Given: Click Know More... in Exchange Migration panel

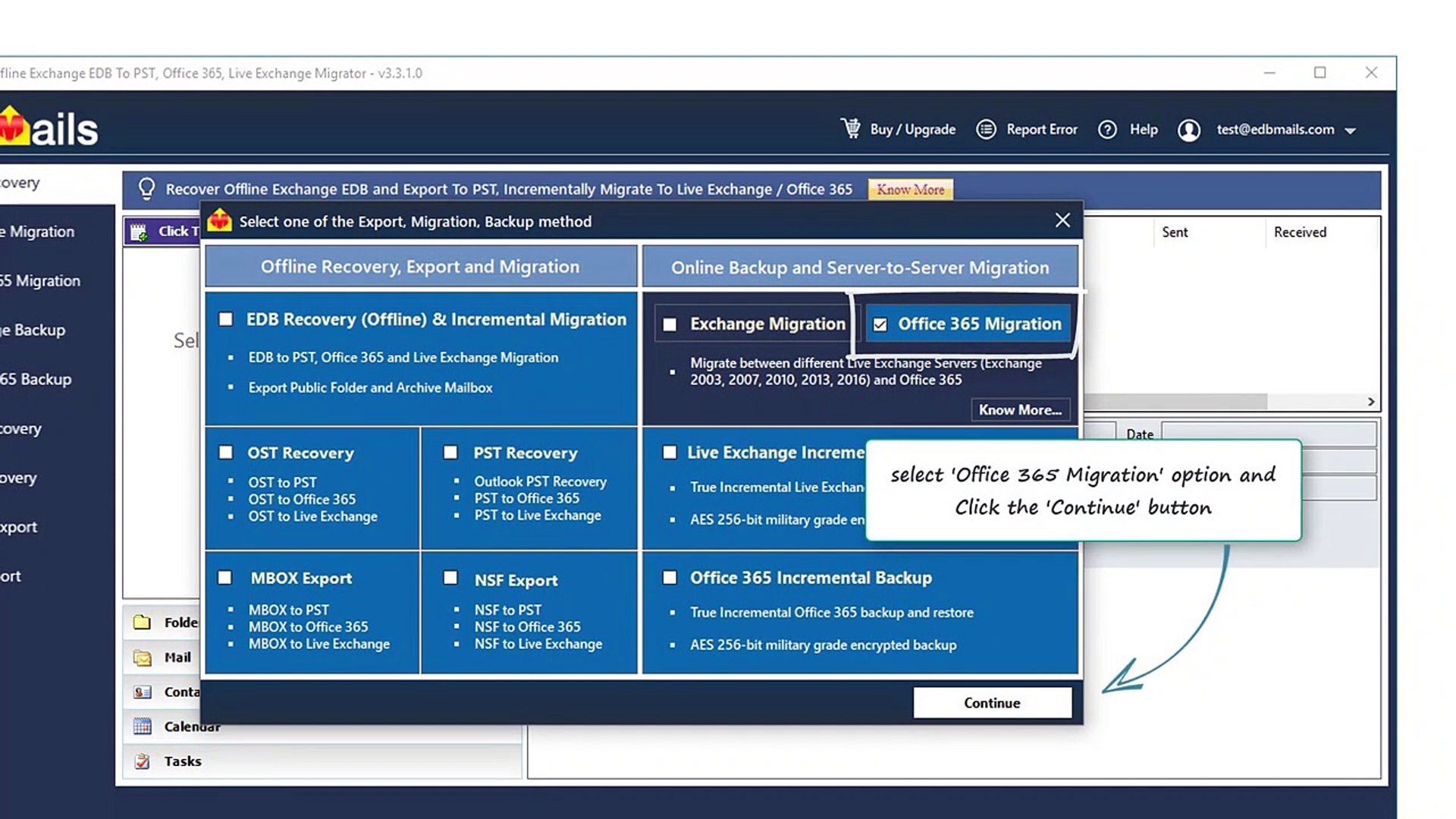Looking at the screenshot, I should click(x=1020, y=409).
